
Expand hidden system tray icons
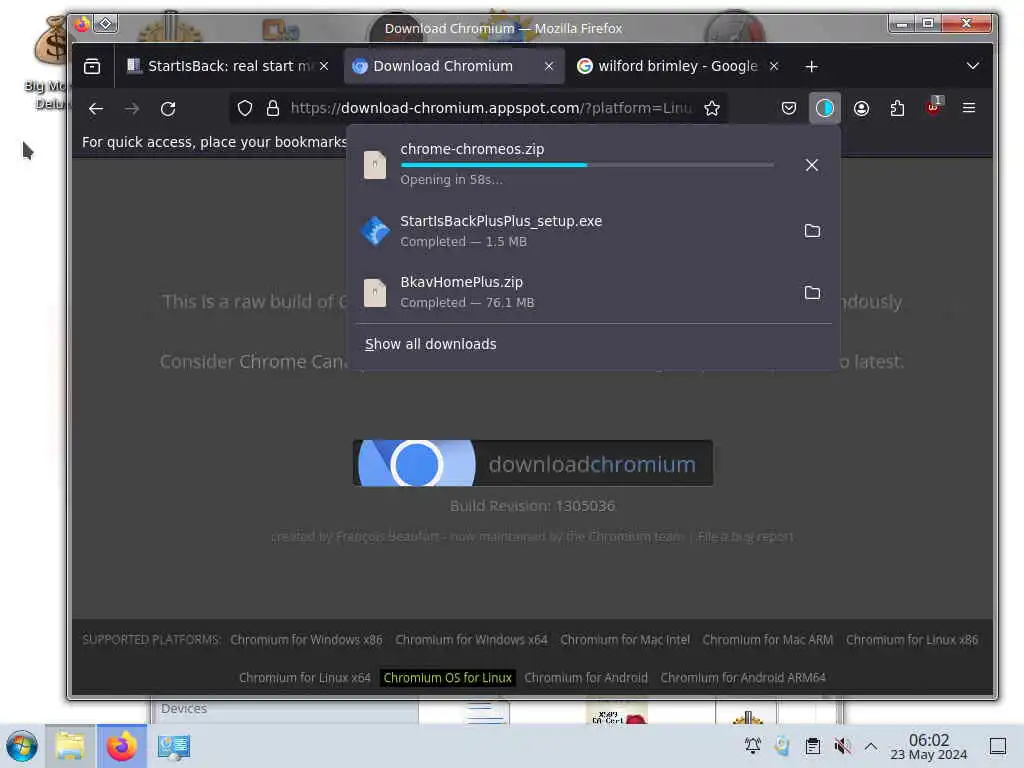click(871, 746)
